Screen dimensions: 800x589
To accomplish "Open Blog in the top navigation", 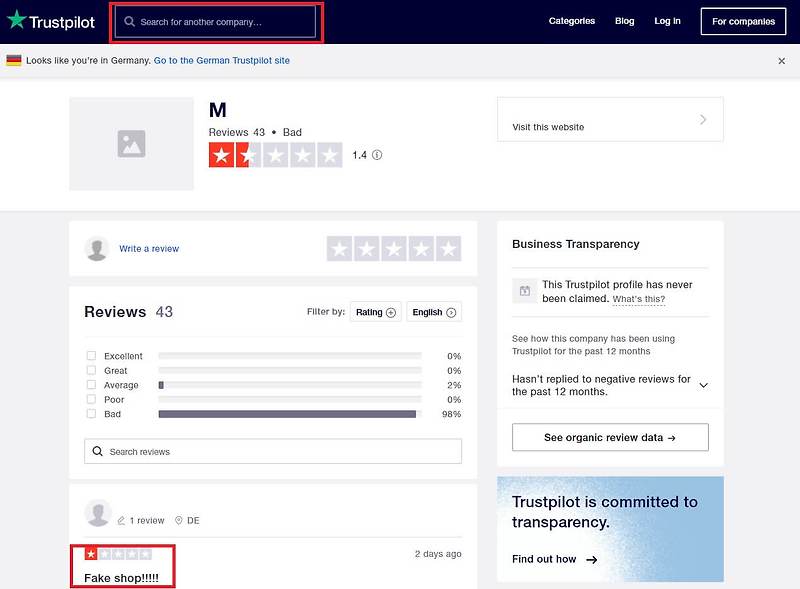I will pos(624,21).
